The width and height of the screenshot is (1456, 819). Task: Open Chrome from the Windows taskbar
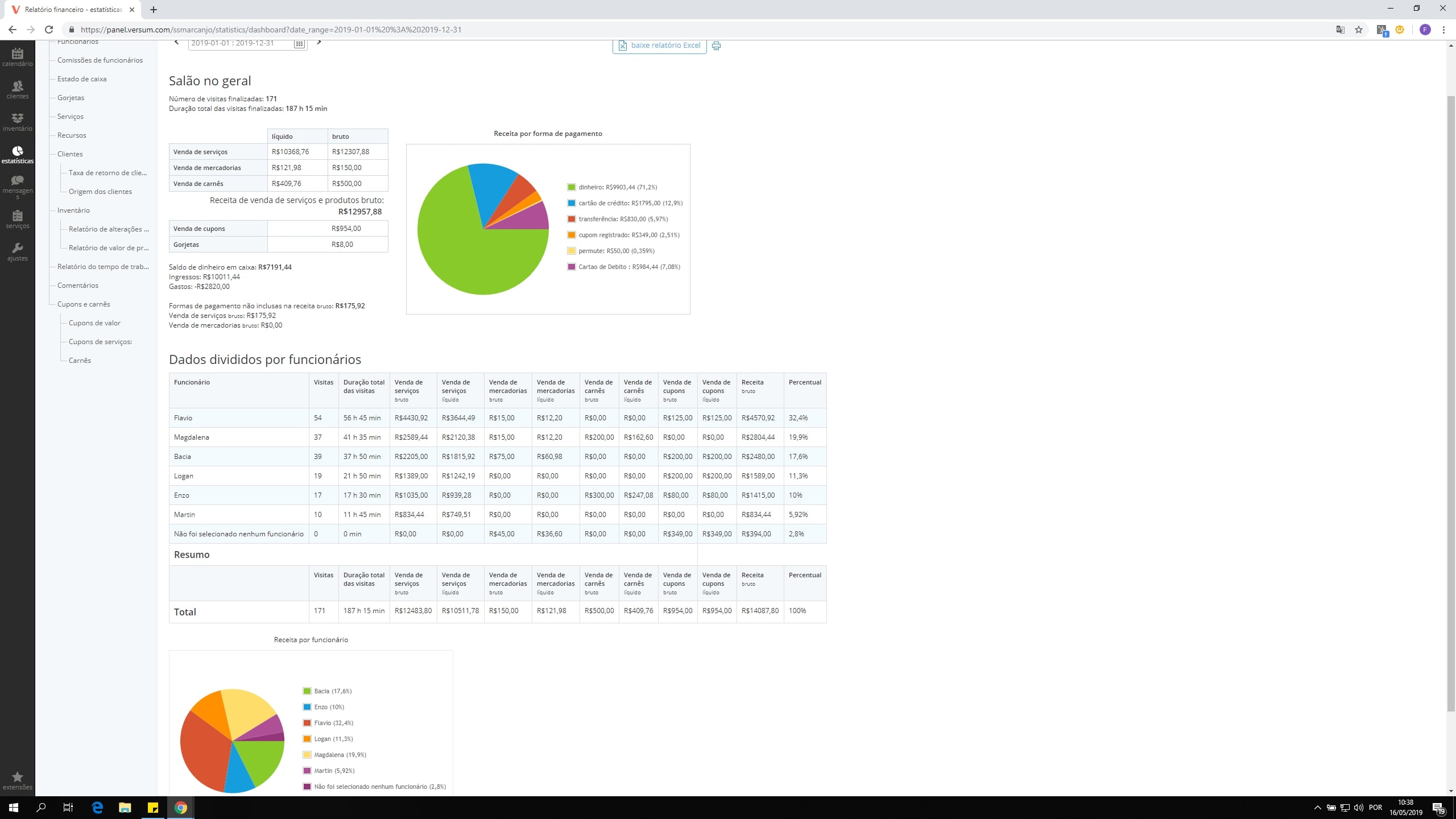[180, 807]
